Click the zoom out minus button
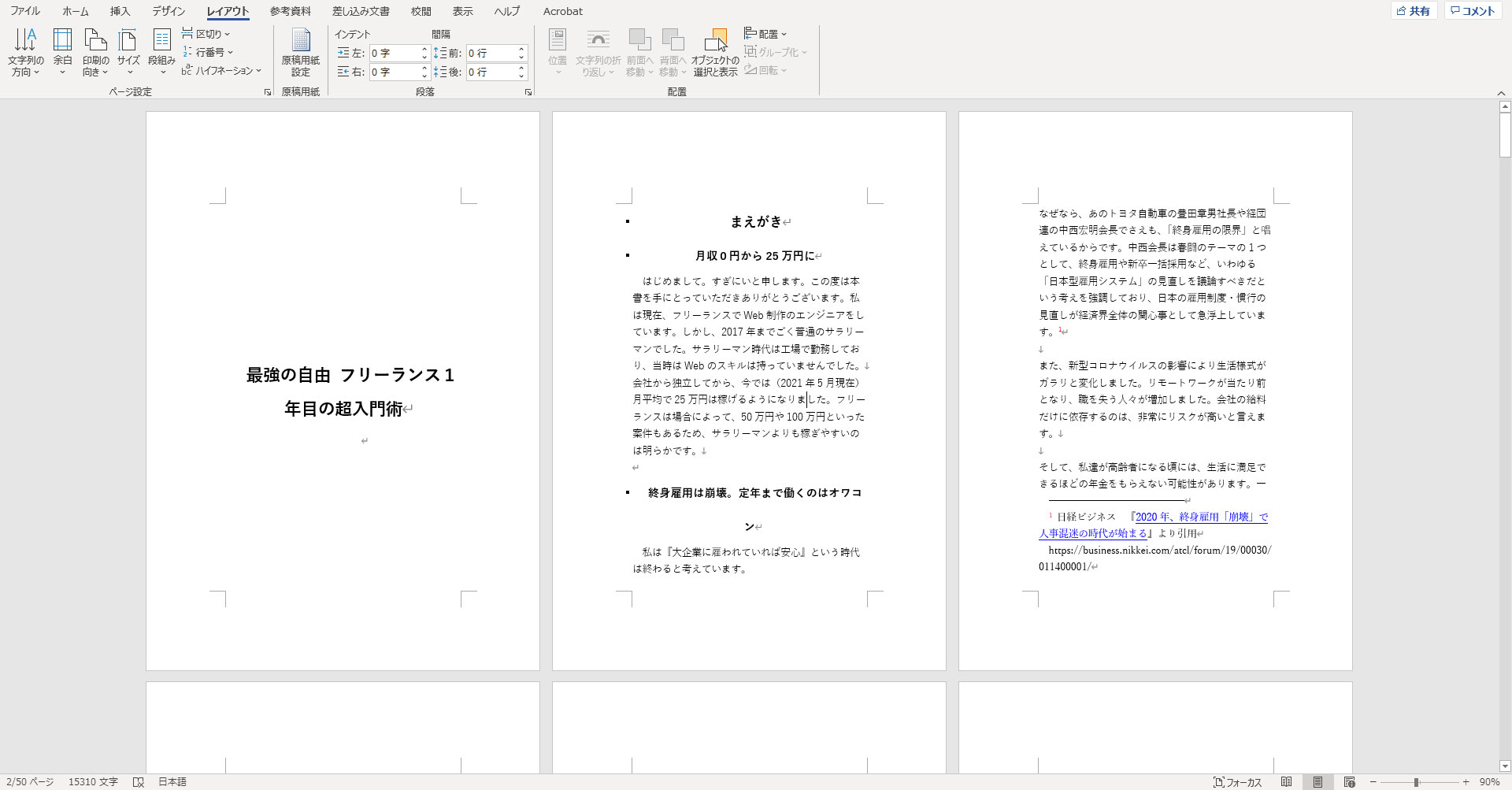 1373,782
